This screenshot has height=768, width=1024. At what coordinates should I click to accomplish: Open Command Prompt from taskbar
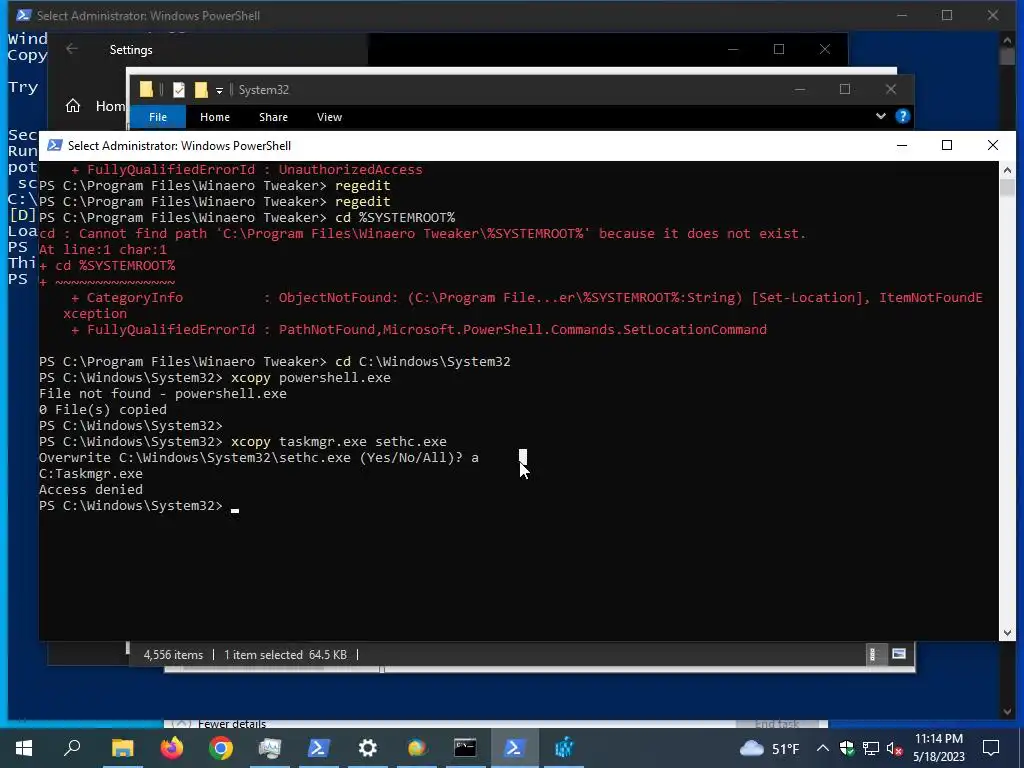click(x=466, y=748)
